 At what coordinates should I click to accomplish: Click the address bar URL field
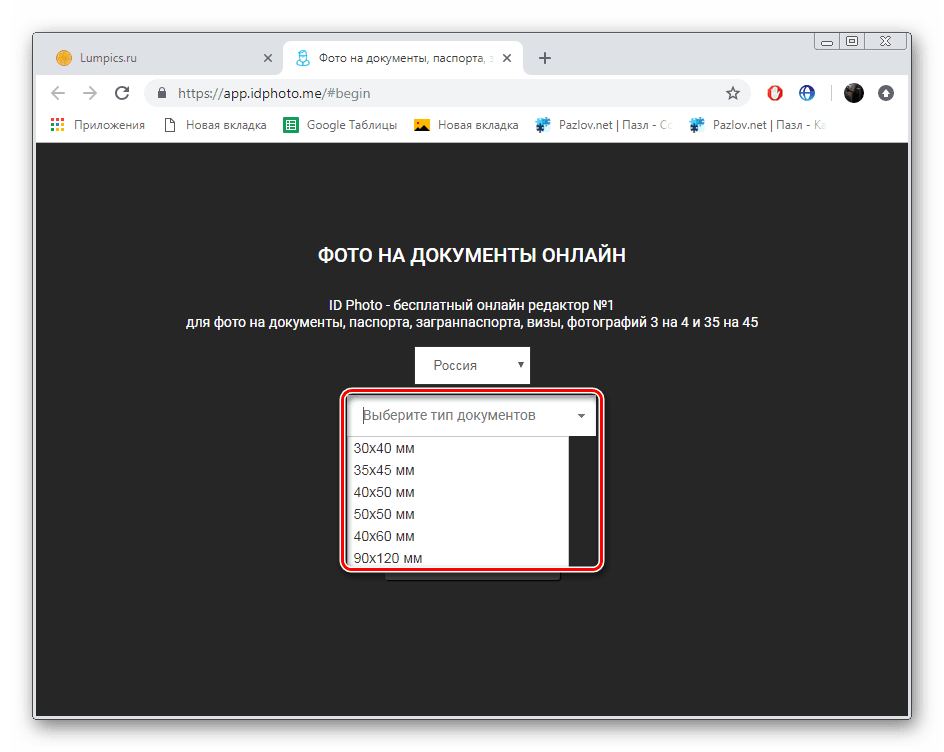click(x=446, y=93)
